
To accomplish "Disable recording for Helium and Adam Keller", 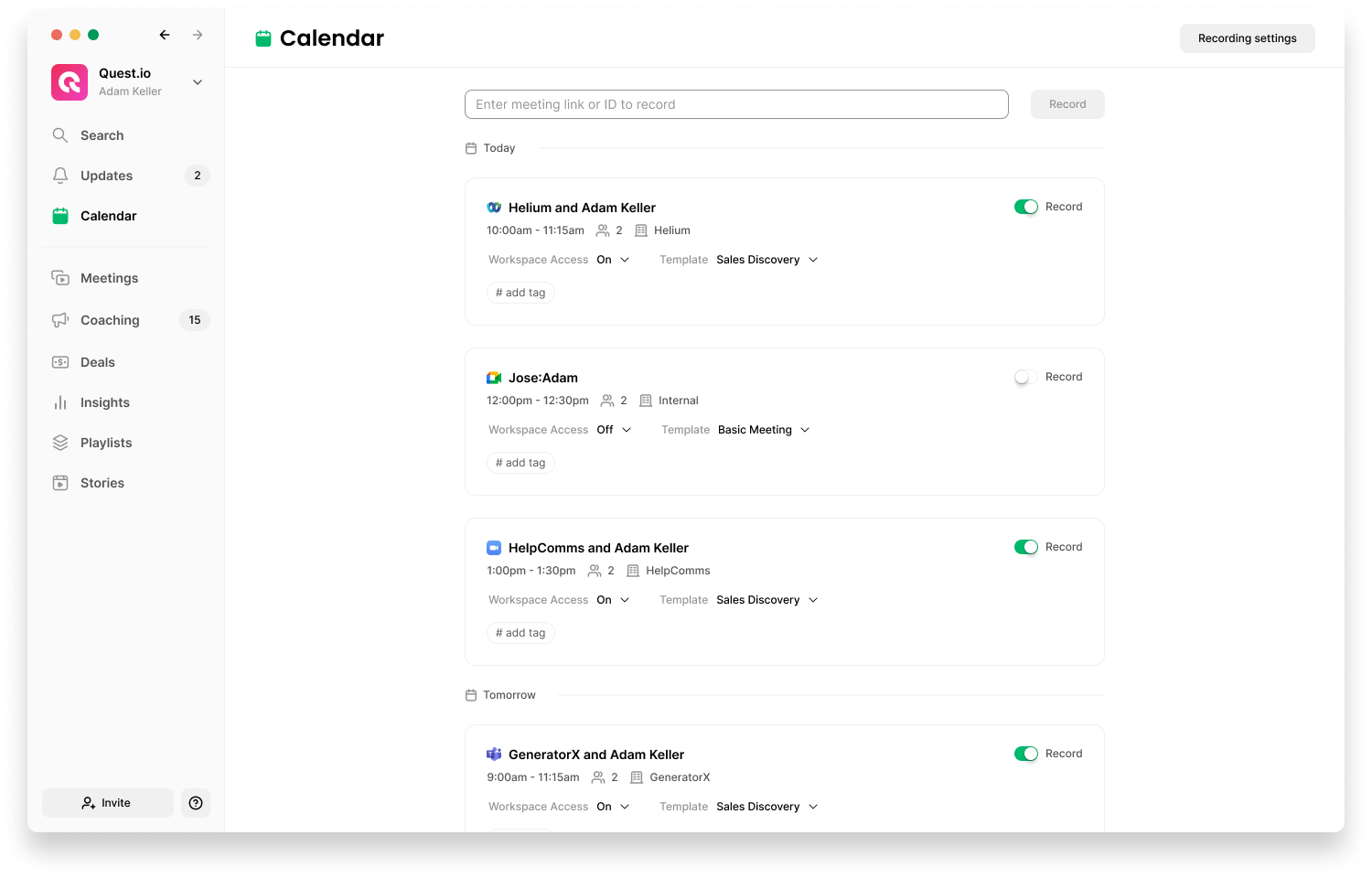I will tap(1025, 206).
